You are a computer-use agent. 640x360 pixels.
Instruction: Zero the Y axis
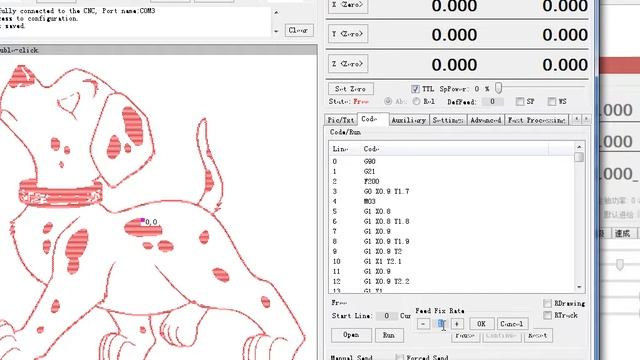pos(348,34)
